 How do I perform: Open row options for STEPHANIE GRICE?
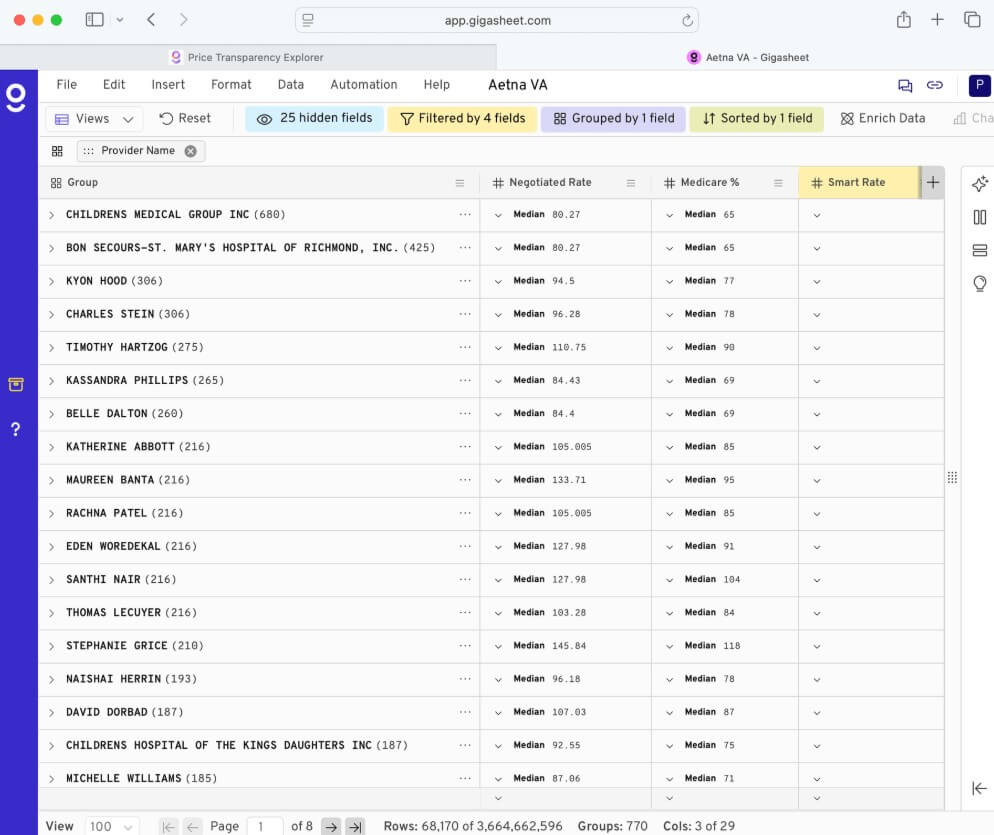tap(465, 645)
